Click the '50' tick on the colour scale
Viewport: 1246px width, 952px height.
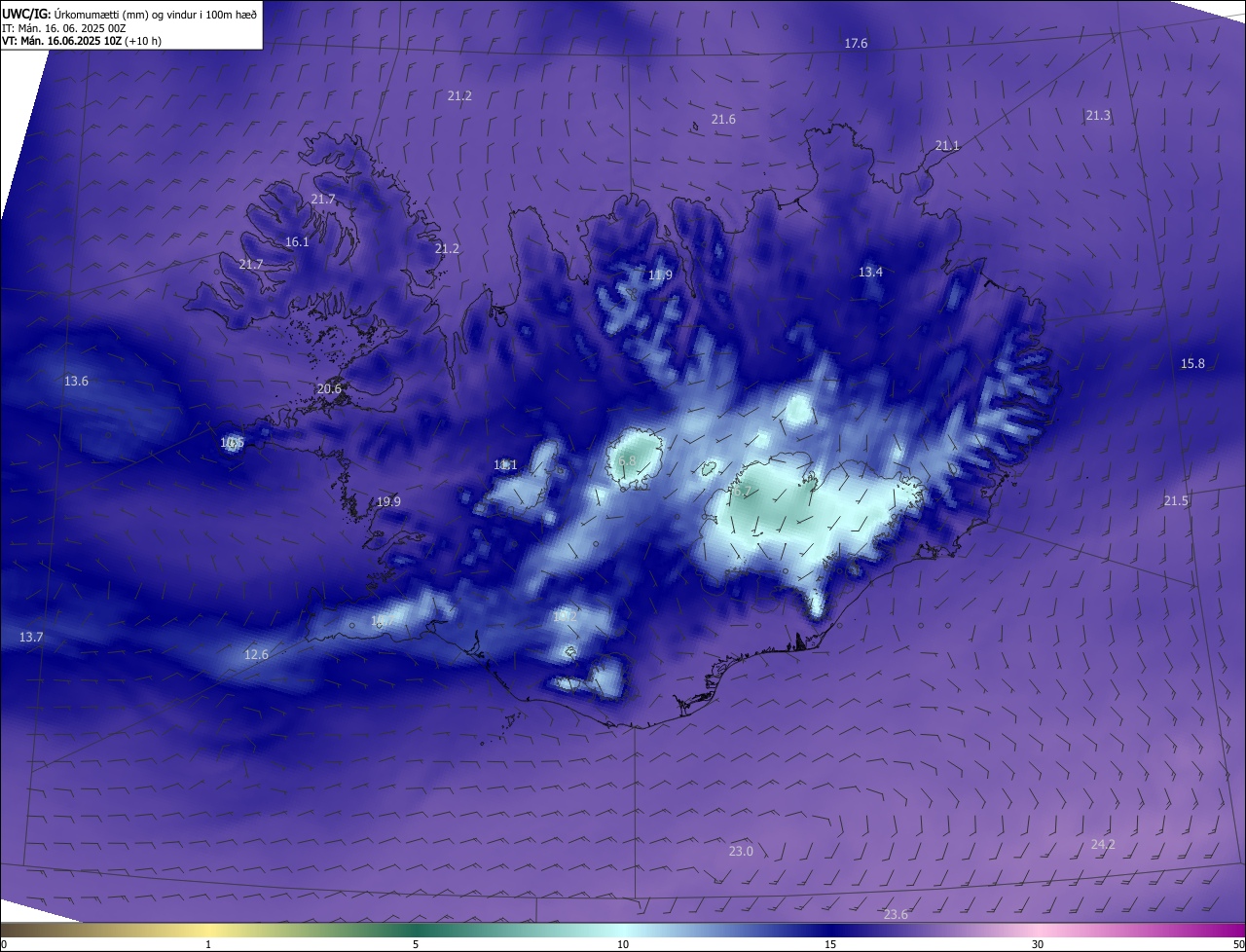pyautogui.click(x=1238, y=945)
